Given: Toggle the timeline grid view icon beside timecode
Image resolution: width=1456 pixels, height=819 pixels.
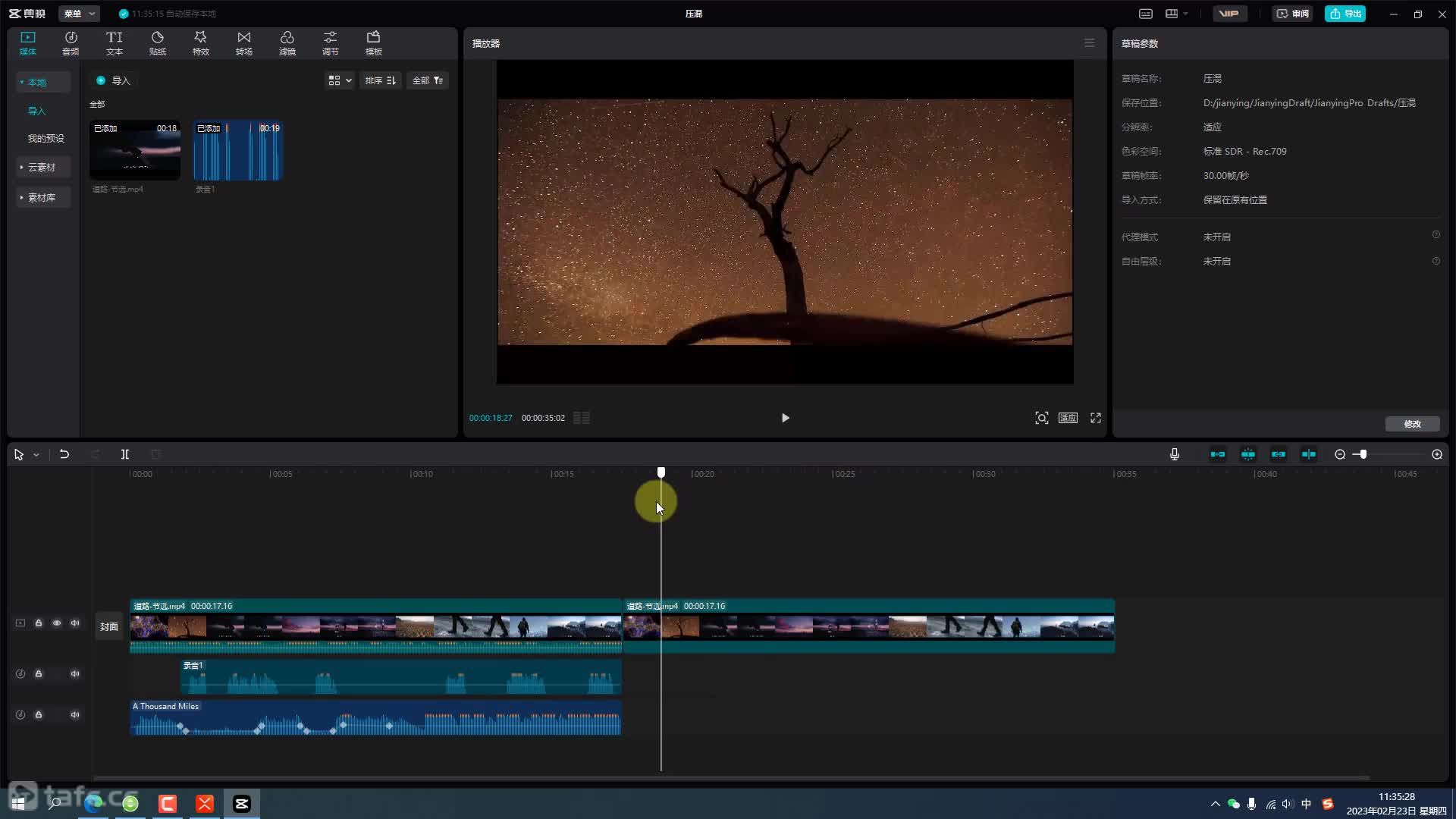Looking at the screenshot, I should tap(581, 418).
